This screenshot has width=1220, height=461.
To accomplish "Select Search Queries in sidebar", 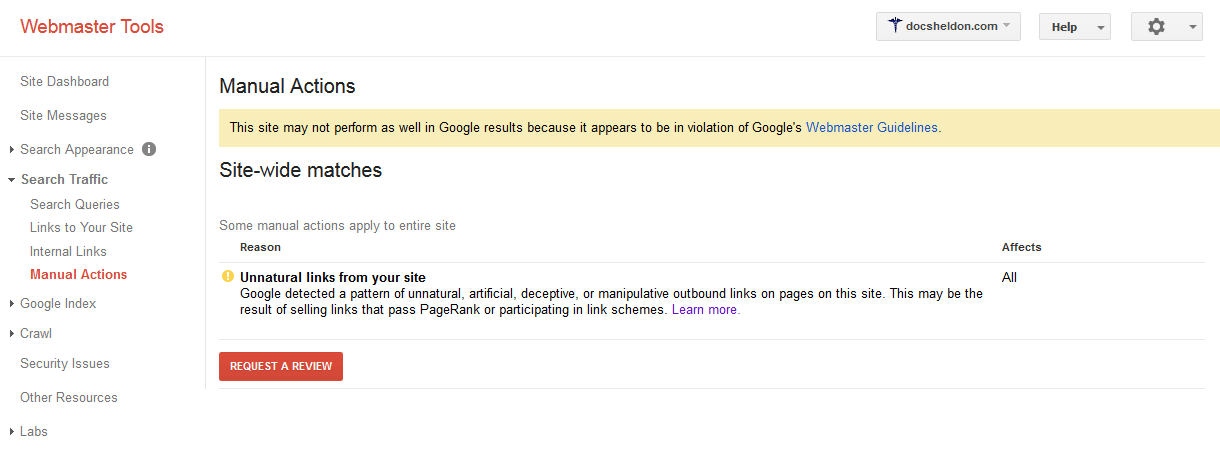I will (75, 205).
